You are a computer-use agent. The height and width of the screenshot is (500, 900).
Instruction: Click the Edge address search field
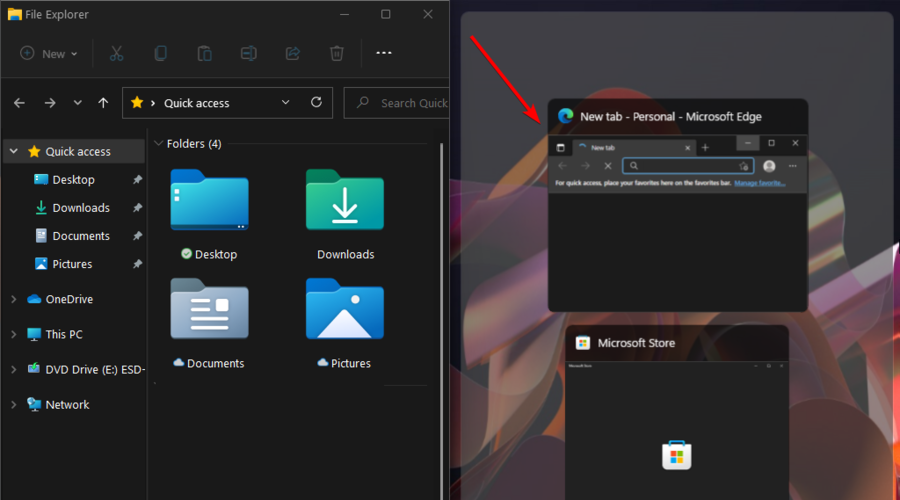(688, 166)
